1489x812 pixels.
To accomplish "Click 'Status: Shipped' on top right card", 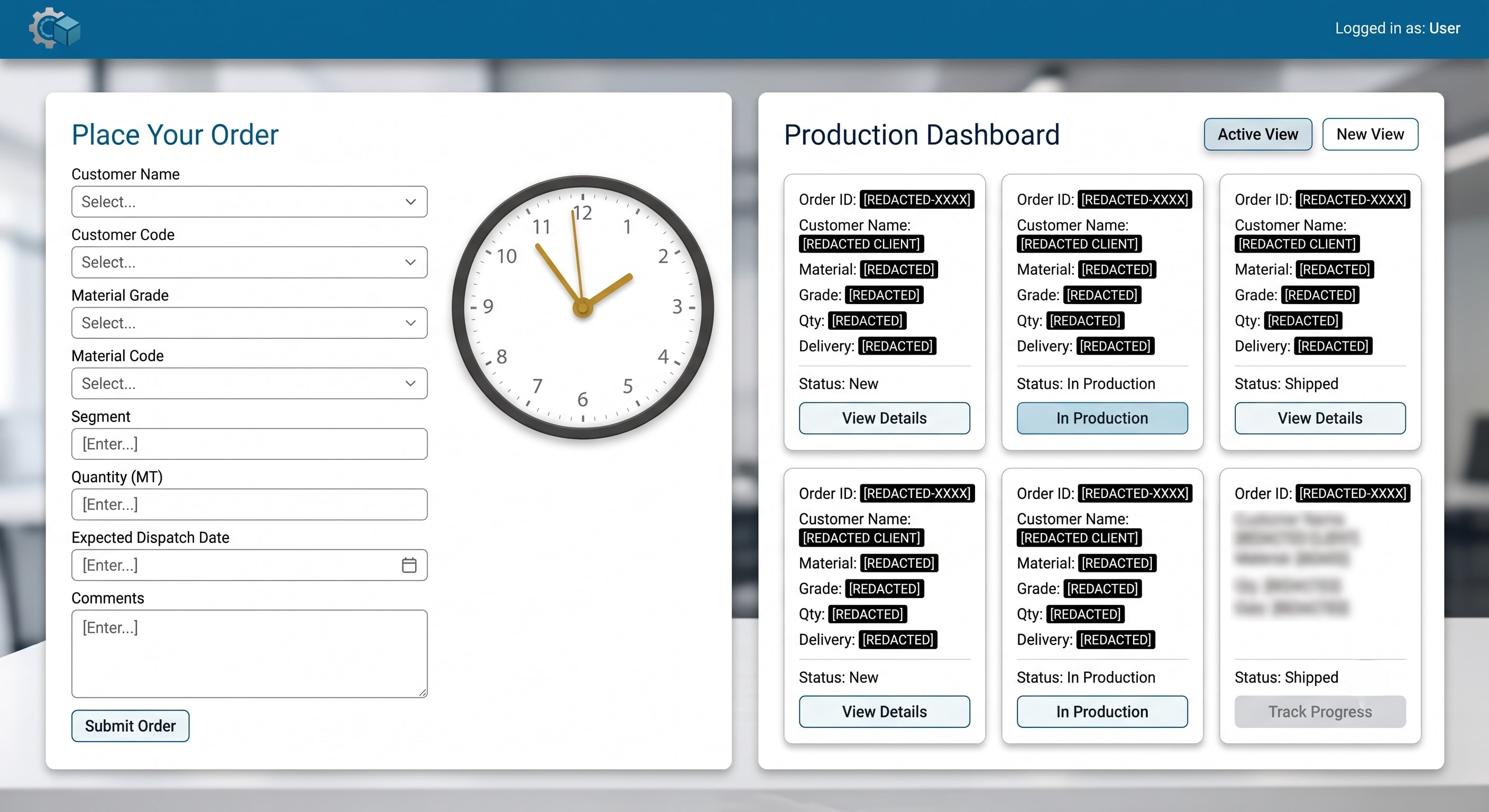I will click(1286, 384).
